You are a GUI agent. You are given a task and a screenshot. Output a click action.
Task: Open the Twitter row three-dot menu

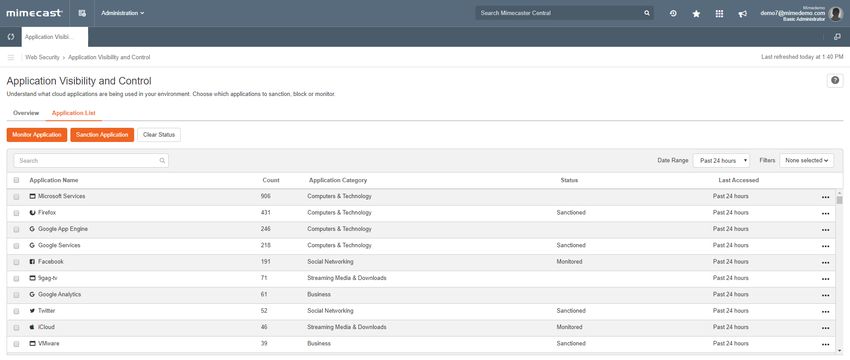pos(825,312)
